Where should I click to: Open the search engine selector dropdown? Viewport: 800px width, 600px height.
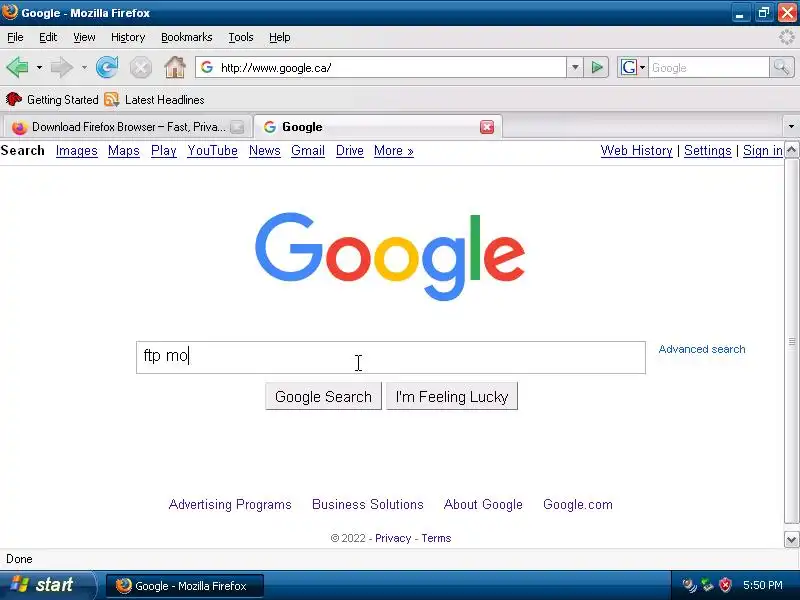[642, 67]
